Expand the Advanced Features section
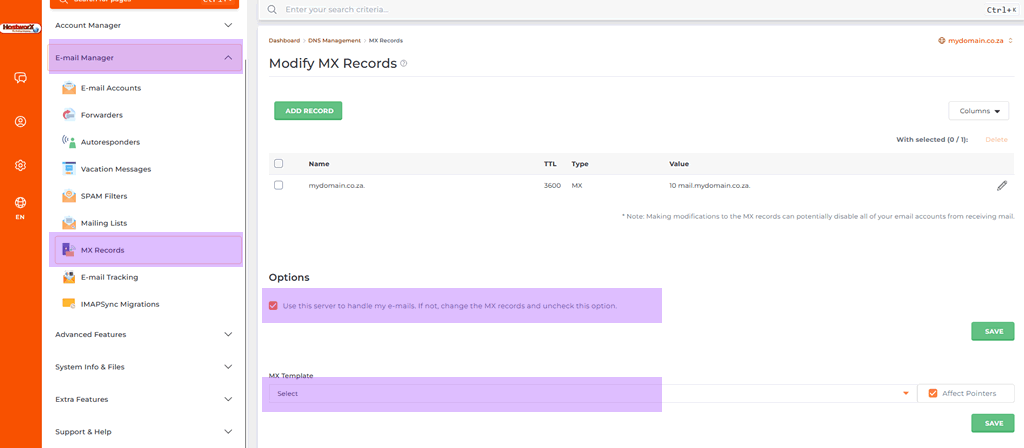The image size is (1024, 448). click(144, 334)
